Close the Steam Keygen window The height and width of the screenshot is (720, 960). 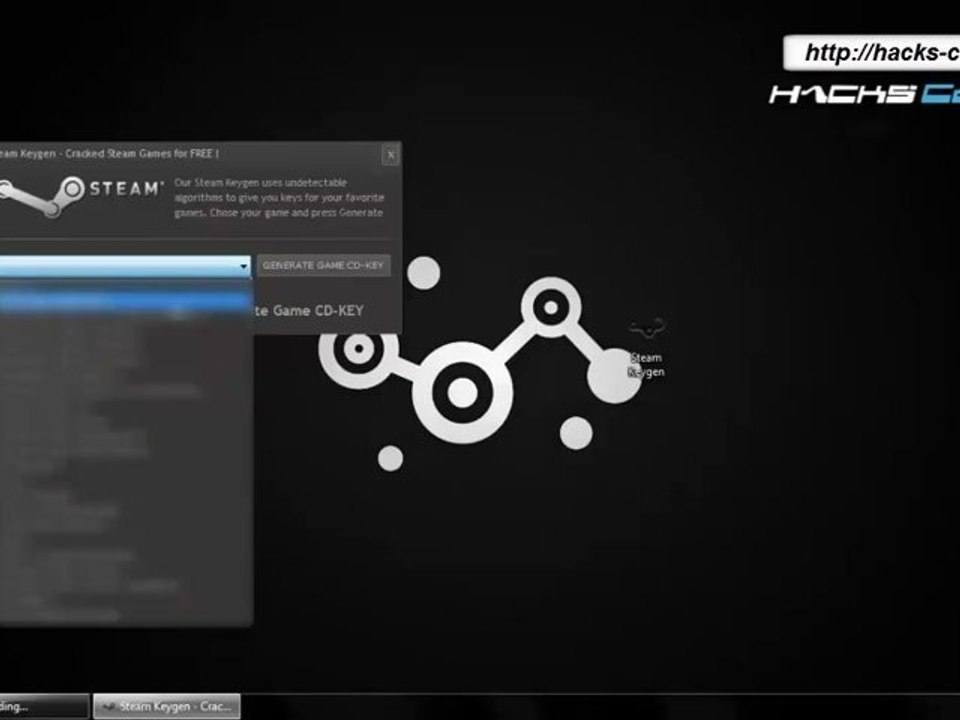coord(391,155)
